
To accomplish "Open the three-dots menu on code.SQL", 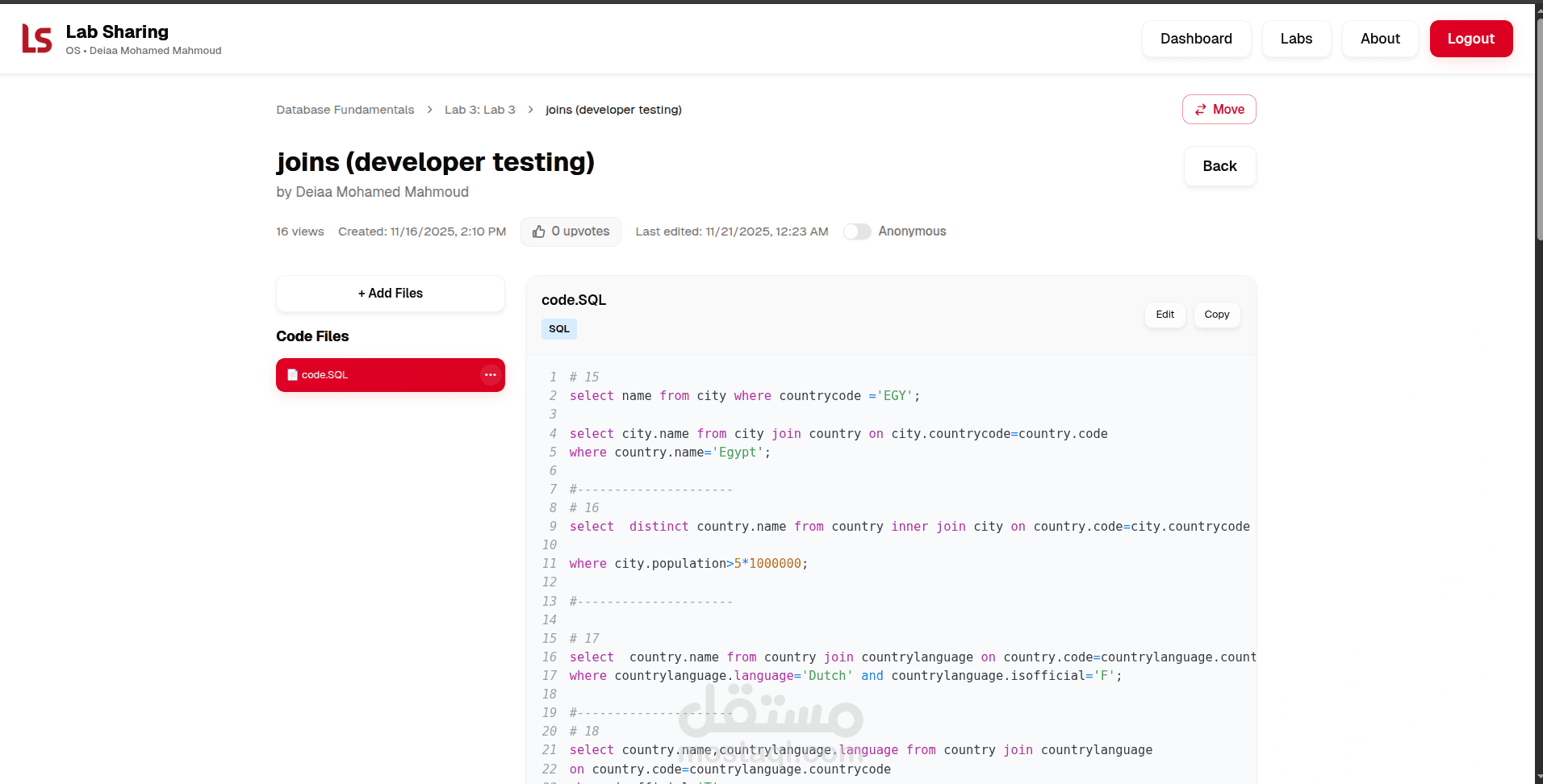I will coord(490,375).
